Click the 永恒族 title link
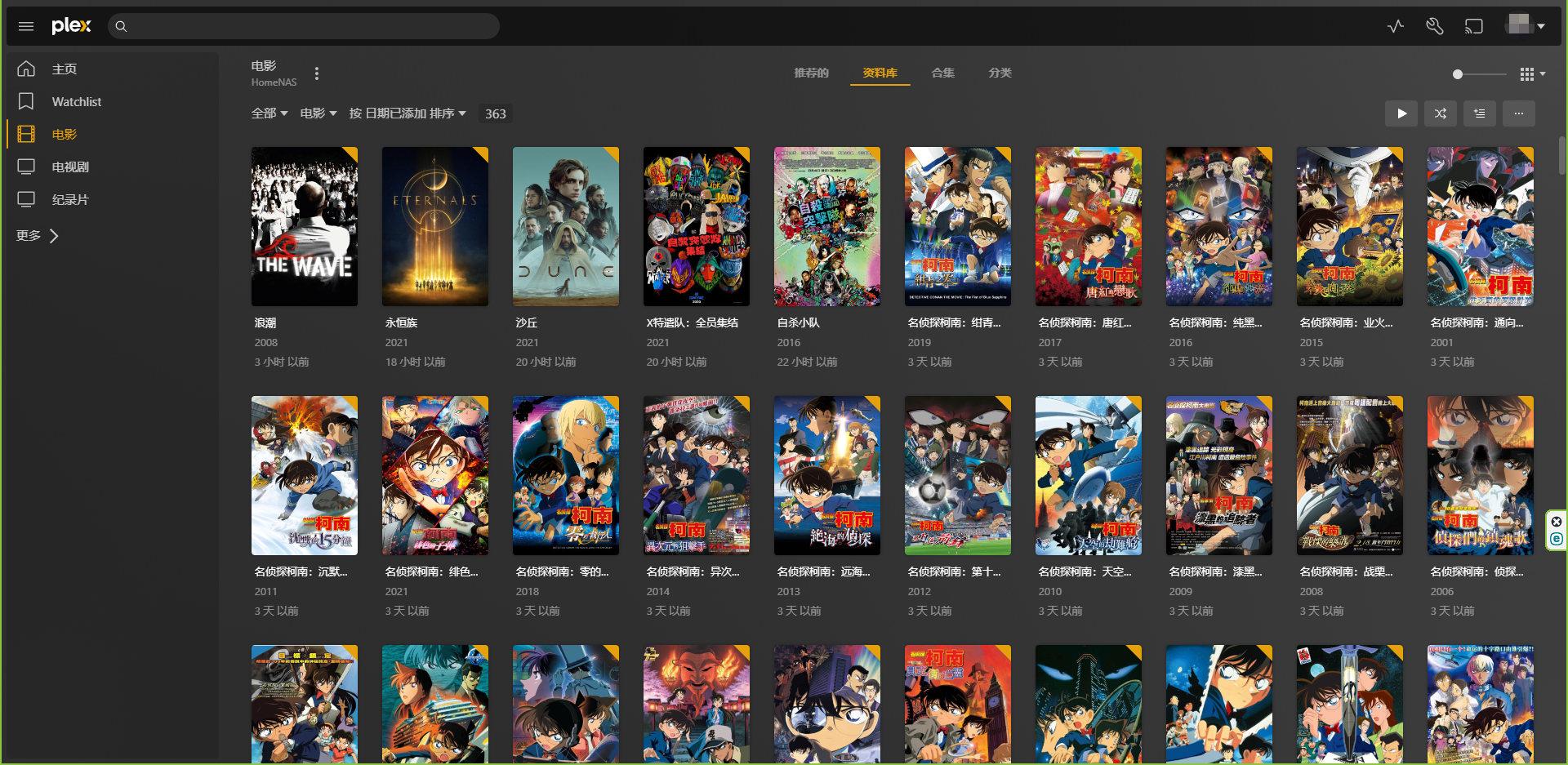The height and width of the screenshot is (765, 1568). point(401,322)
